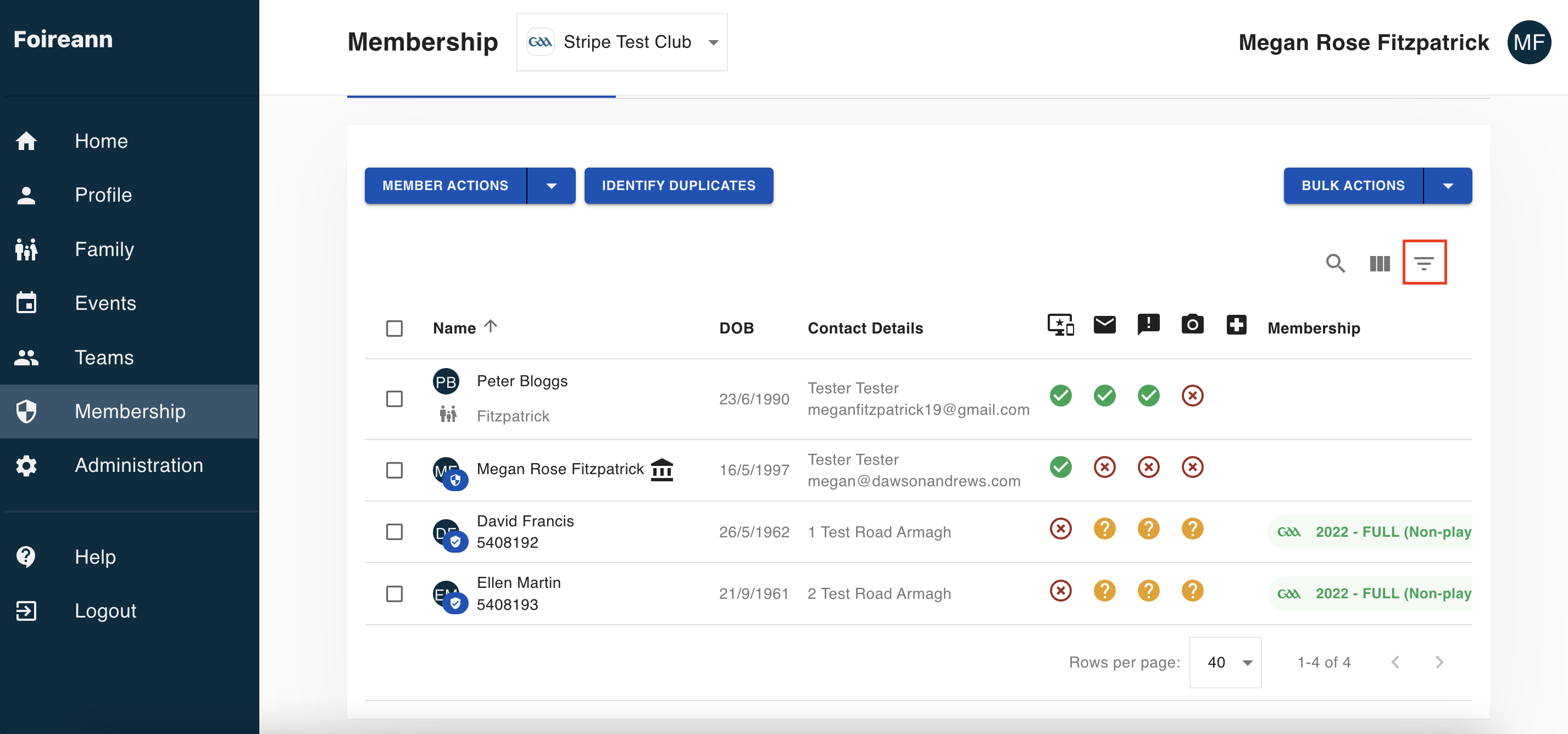The width and height of the screenshot is (1568, 734).
Task: Click the IDENTIFY DUPLICATES button
Action: point(679,186)
